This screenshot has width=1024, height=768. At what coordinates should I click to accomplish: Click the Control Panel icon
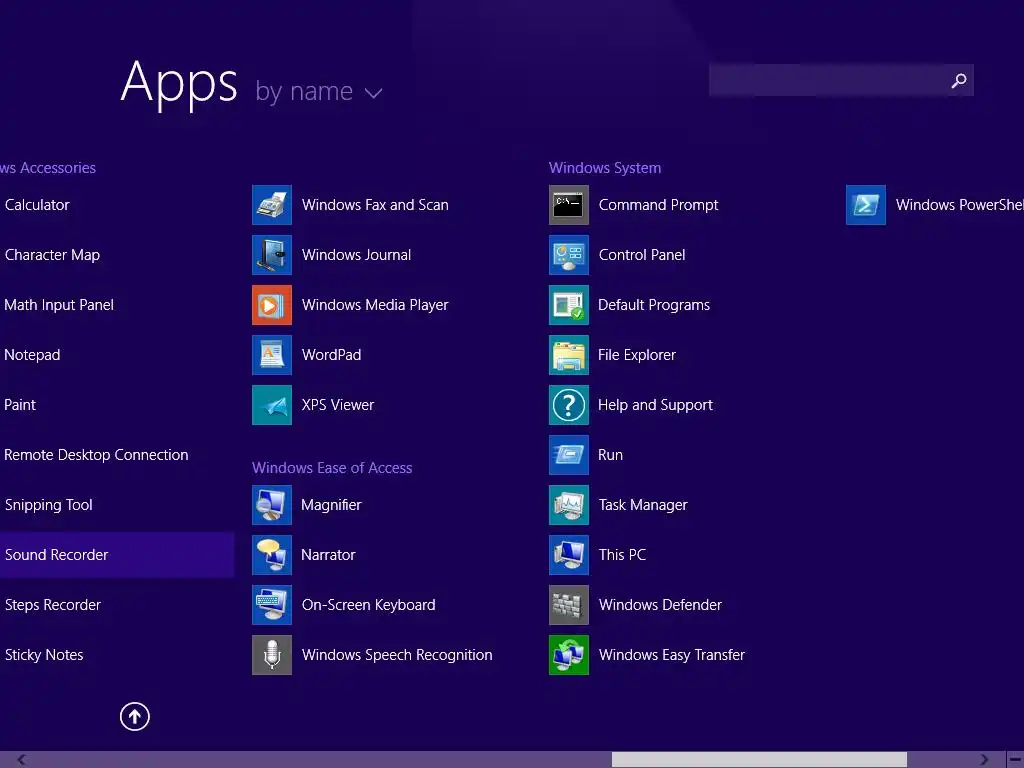click(x=569, y=255)
